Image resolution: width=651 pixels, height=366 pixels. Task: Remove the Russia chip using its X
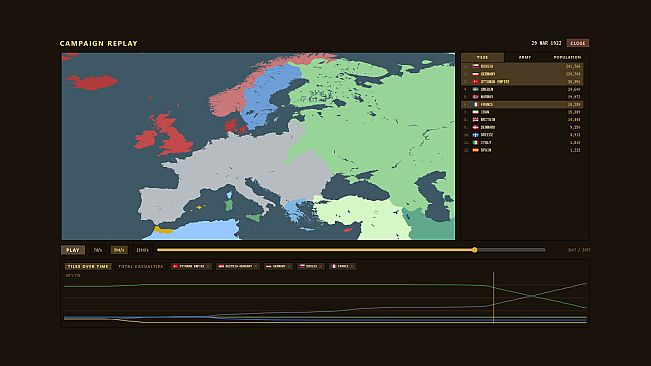(321, 266)
